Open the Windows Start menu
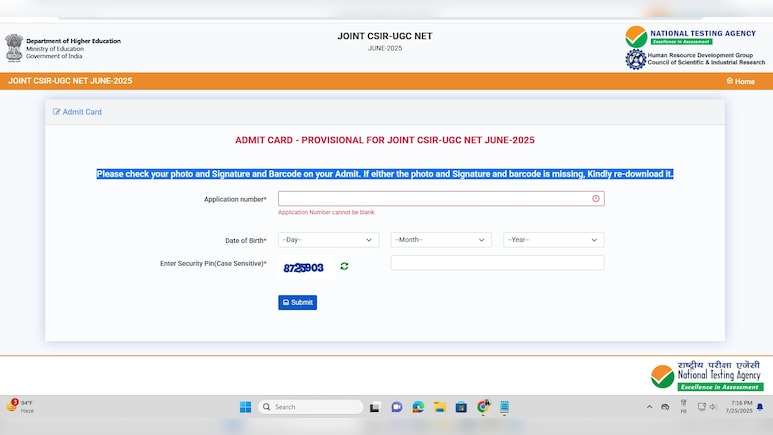 tap(245, 407)
